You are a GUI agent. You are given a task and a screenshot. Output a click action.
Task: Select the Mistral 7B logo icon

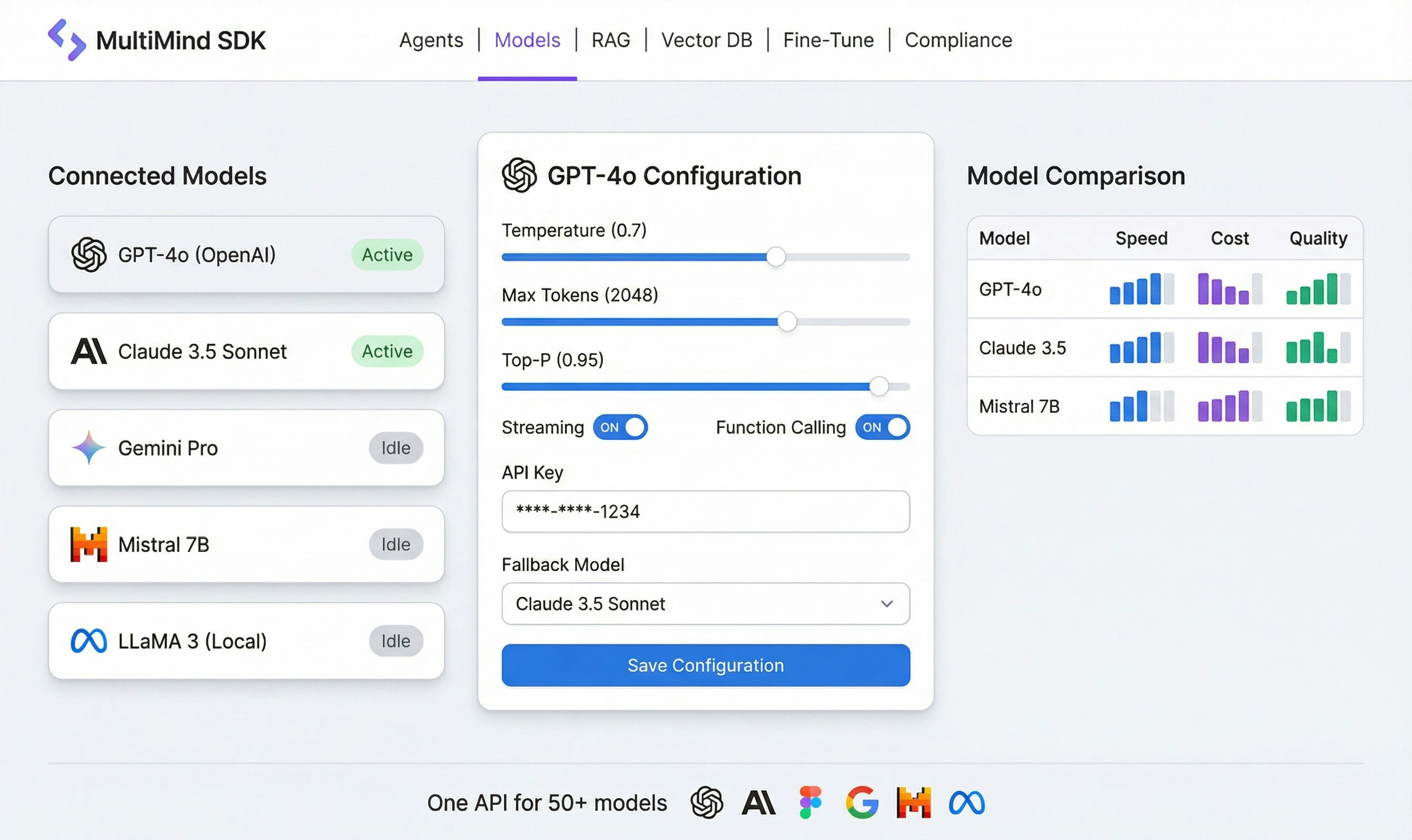[x=88, y=544]
